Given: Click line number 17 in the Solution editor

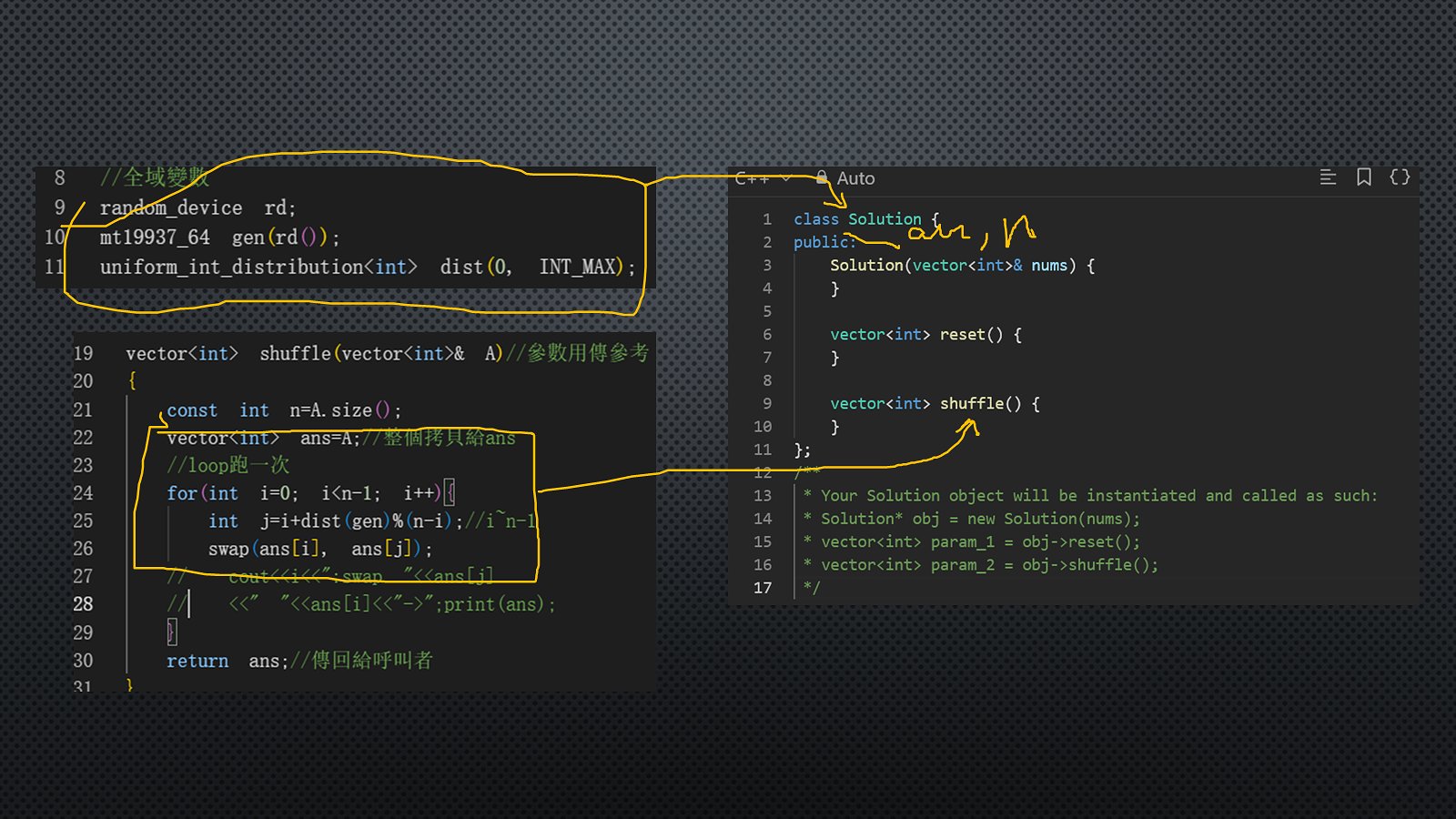Looking at the screenshot, I should tap(763, 588).
